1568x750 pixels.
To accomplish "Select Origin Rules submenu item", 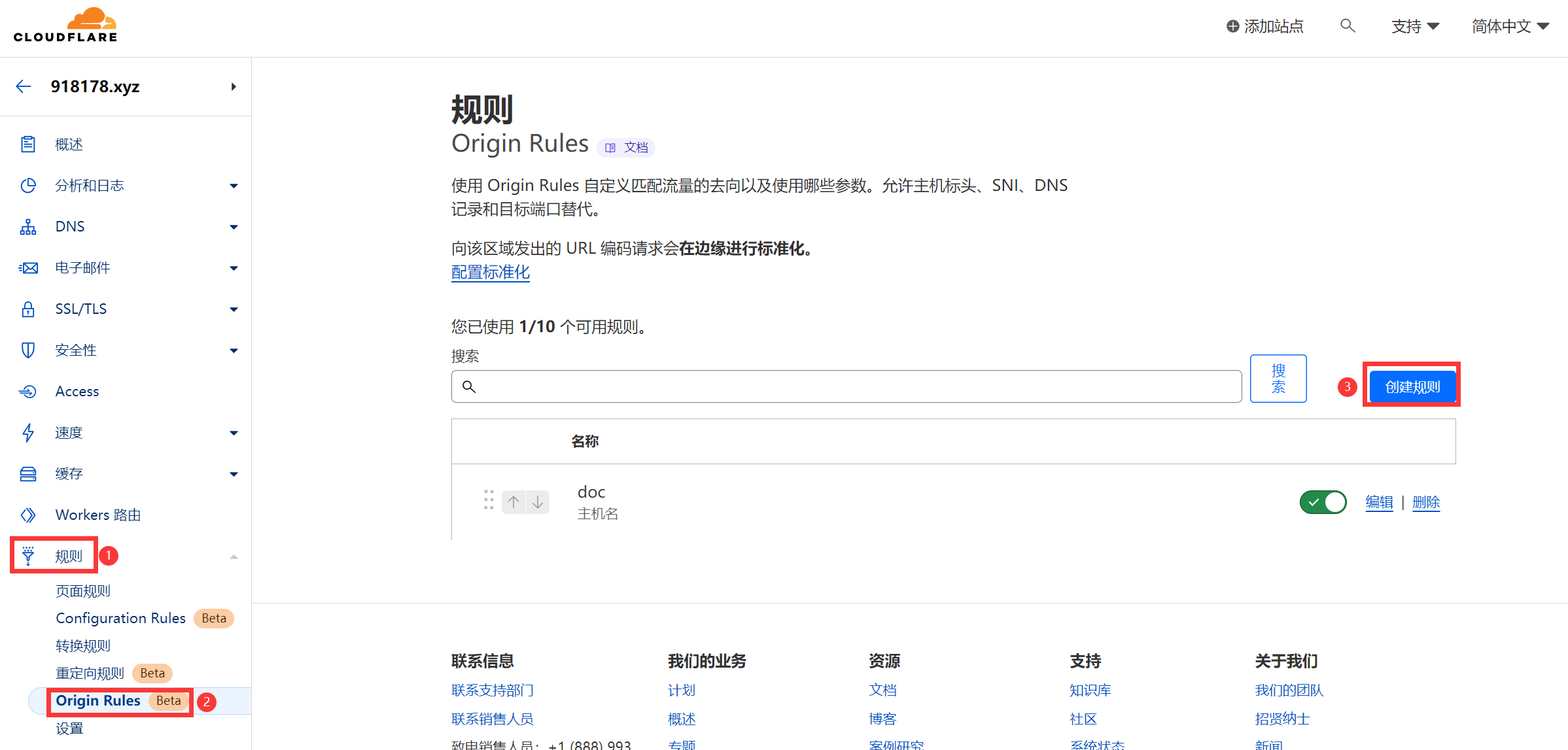I will (x=98, y=700).
